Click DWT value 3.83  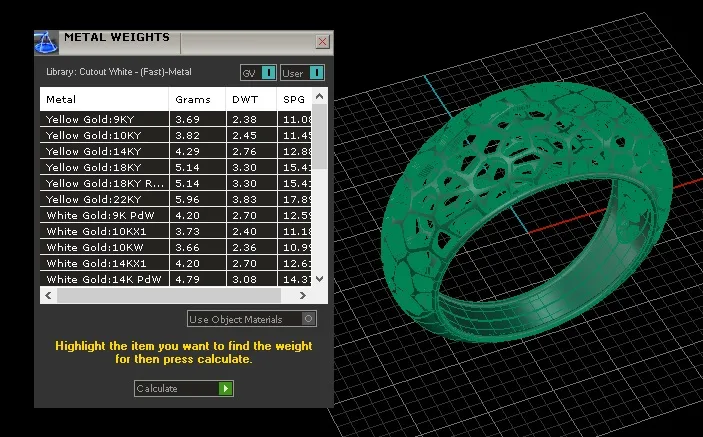pyautogui.click(x=244, y=199)
